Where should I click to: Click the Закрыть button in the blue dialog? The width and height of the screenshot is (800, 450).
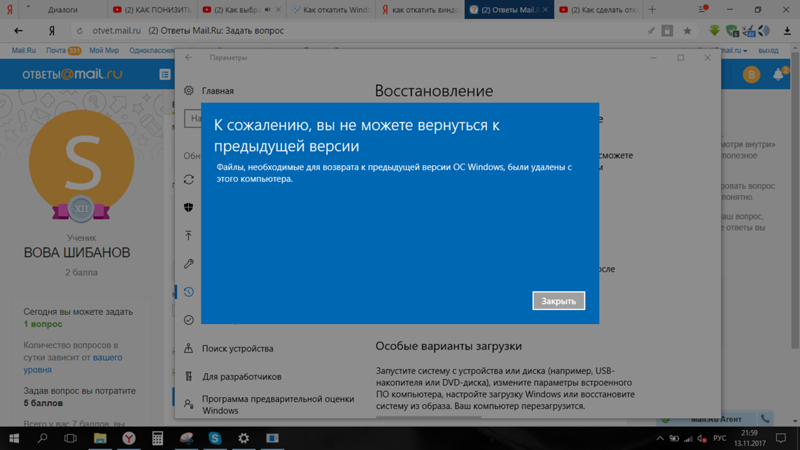coord(558,301)
